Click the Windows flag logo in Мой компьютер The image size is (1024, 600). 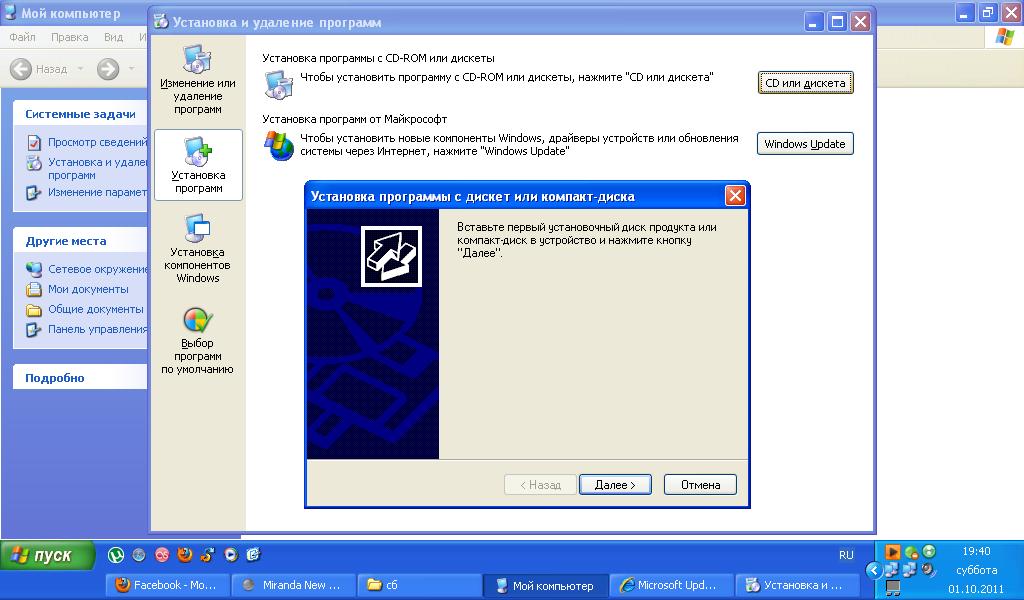coord(1004,37)
